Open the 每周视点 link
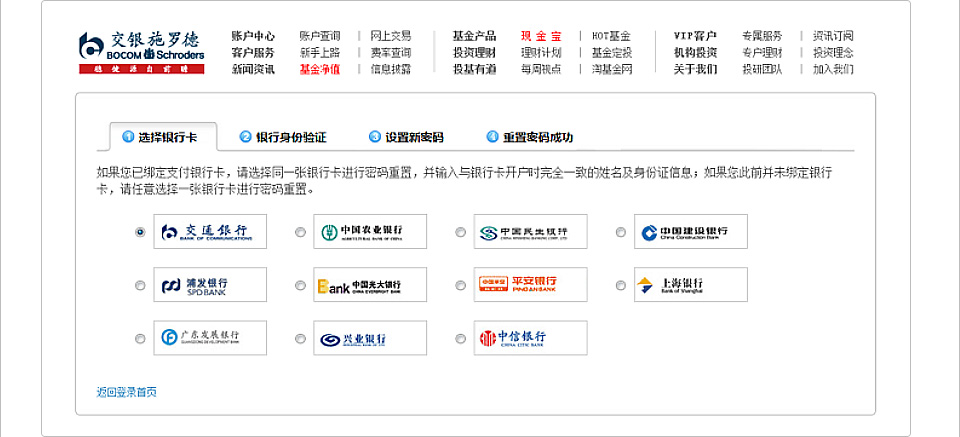The width and height of the screenshot is (960, 437). (x=541, y=69)
